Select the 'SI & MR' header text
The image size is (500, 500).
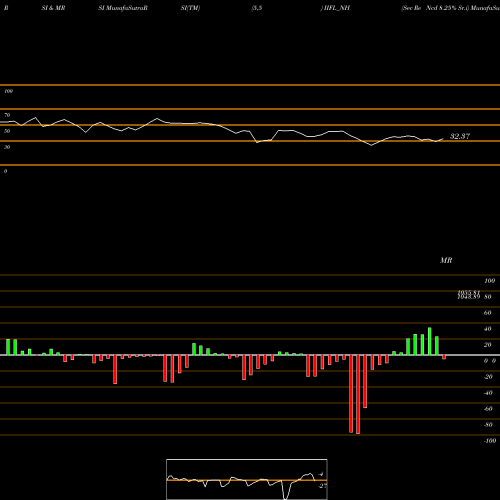(53, 8)
